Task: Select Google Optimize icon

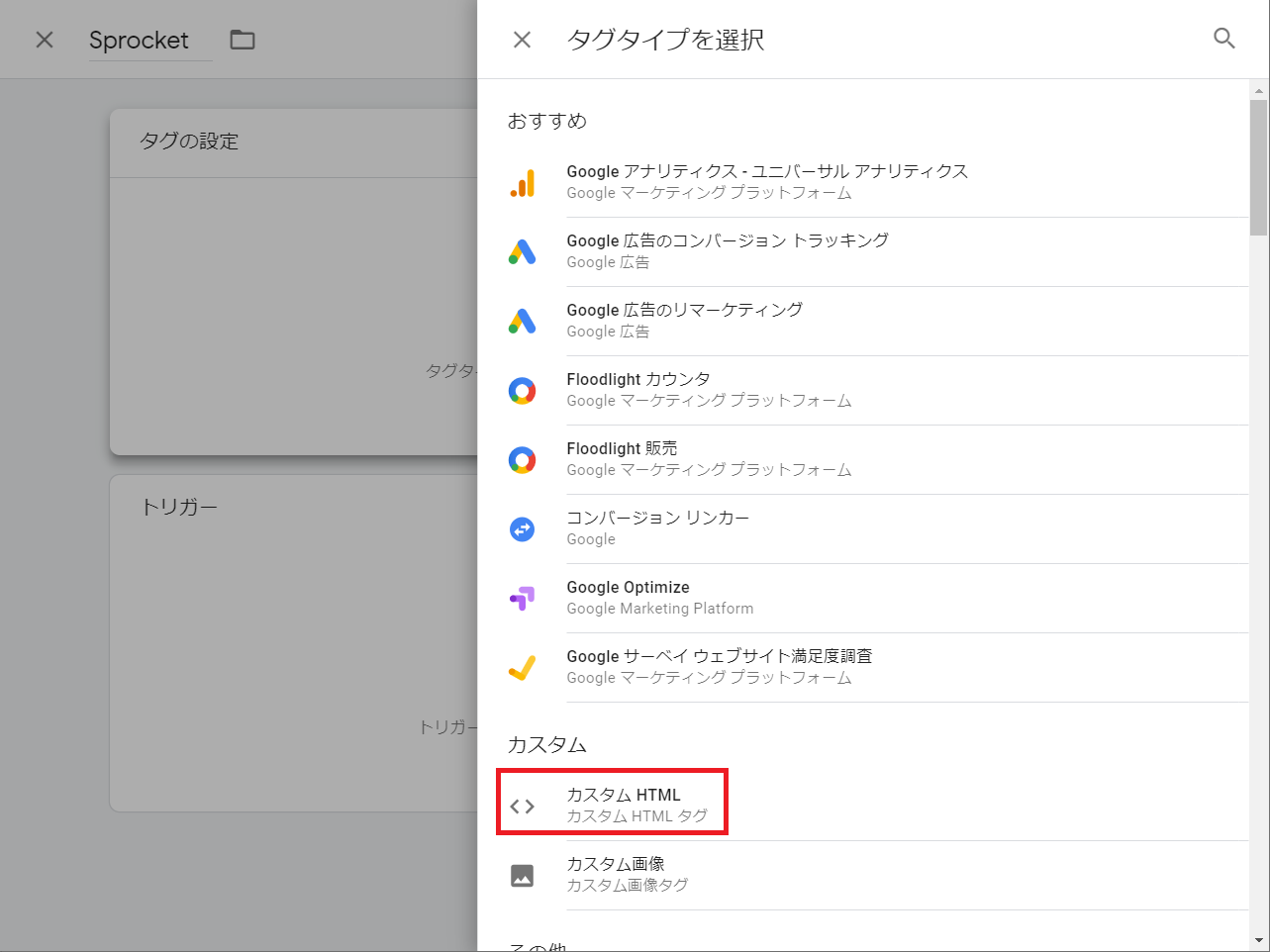Action: pos(523,599)
